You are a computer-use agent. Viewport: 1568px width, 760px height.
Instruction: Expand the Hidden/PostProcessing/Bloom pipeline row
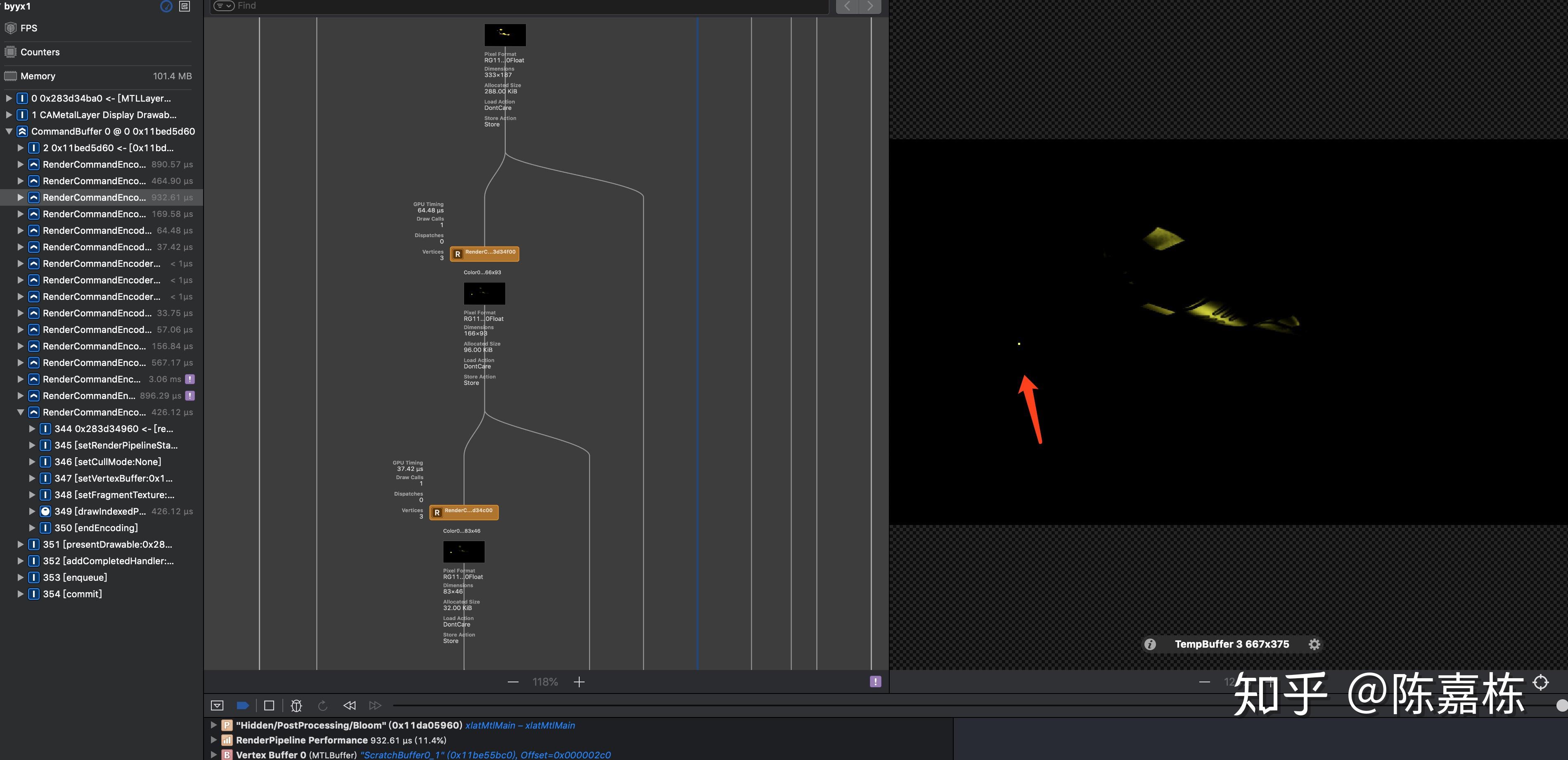(214, 725)
